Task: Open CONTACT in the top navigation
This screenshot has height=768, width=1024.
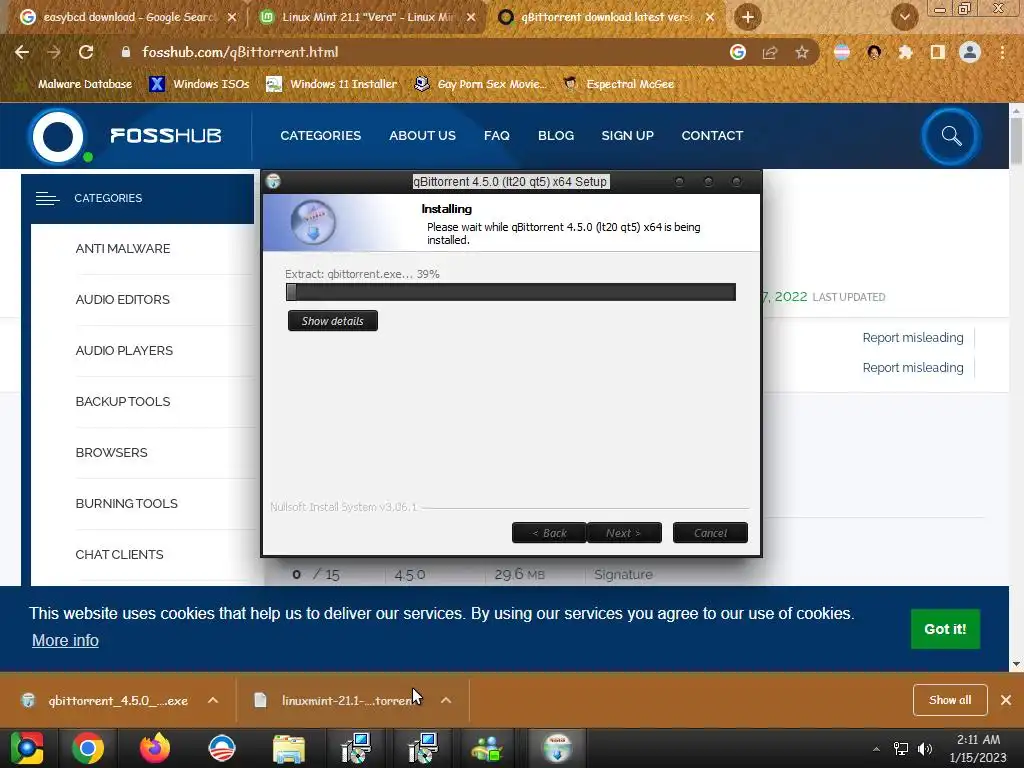Action: 712,136
